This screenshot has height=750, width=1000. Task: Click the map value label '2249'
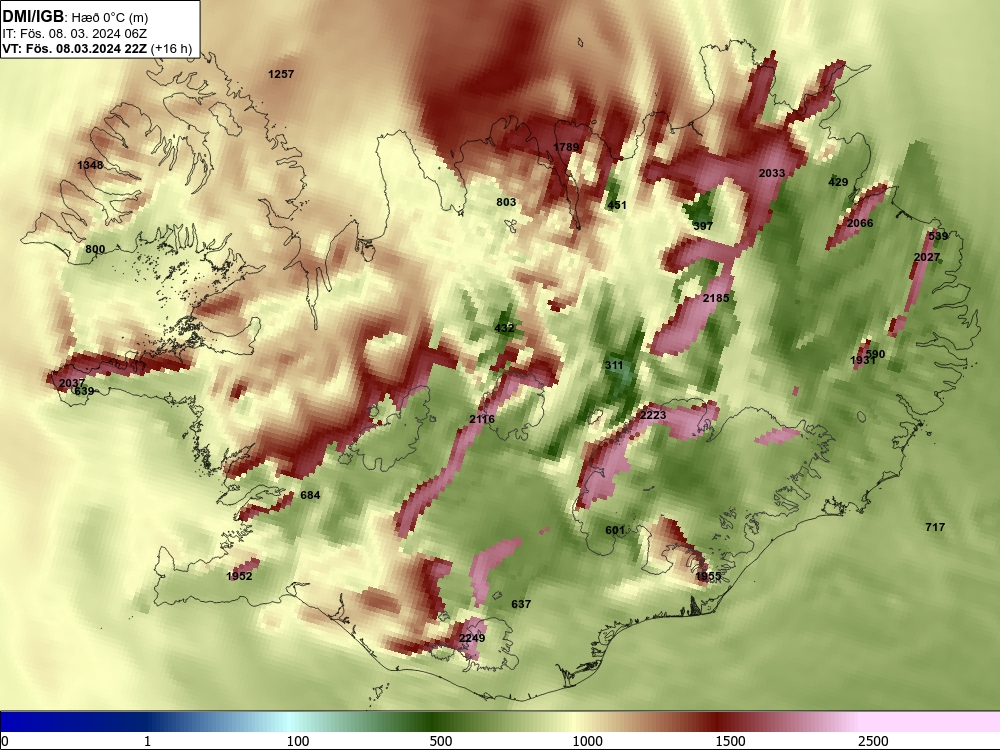pyautogui.click(x=472, y=638)
